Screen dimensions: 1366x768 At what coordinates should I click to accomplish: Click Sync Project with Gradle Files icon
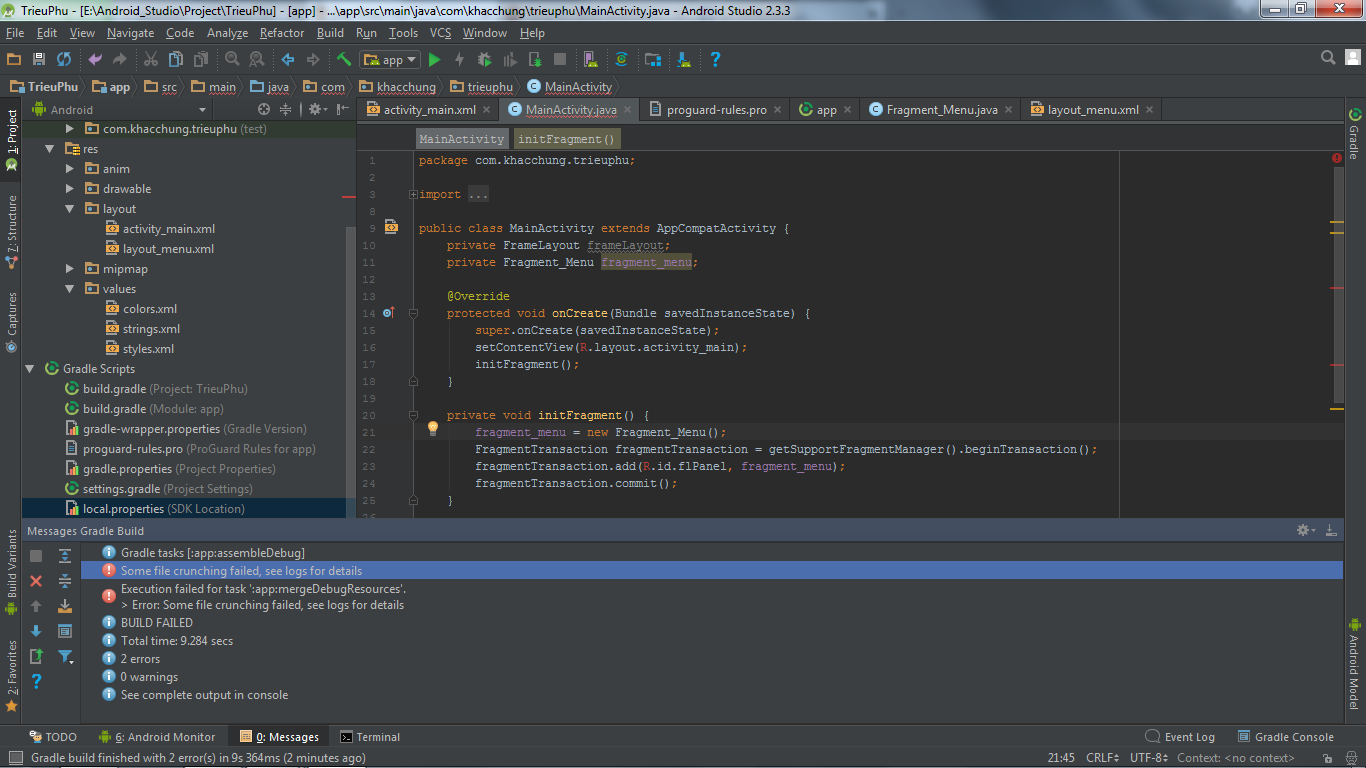point(621,60)
